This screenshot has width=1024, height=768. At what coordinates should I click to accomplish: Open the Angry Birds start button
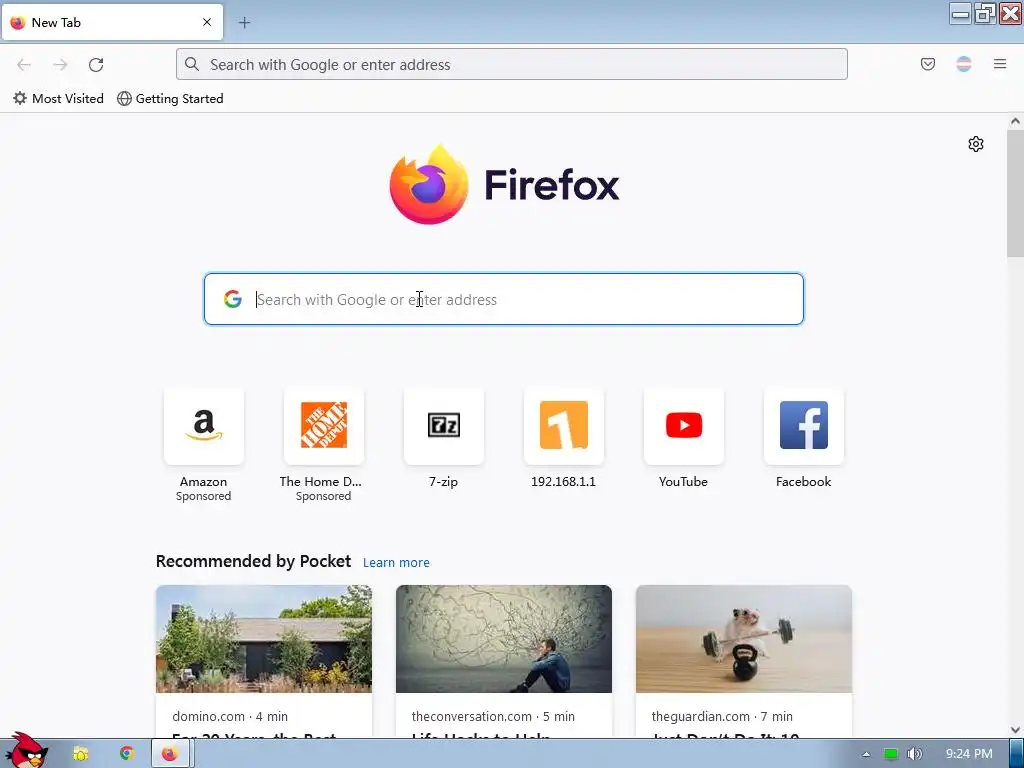[25, 750]
